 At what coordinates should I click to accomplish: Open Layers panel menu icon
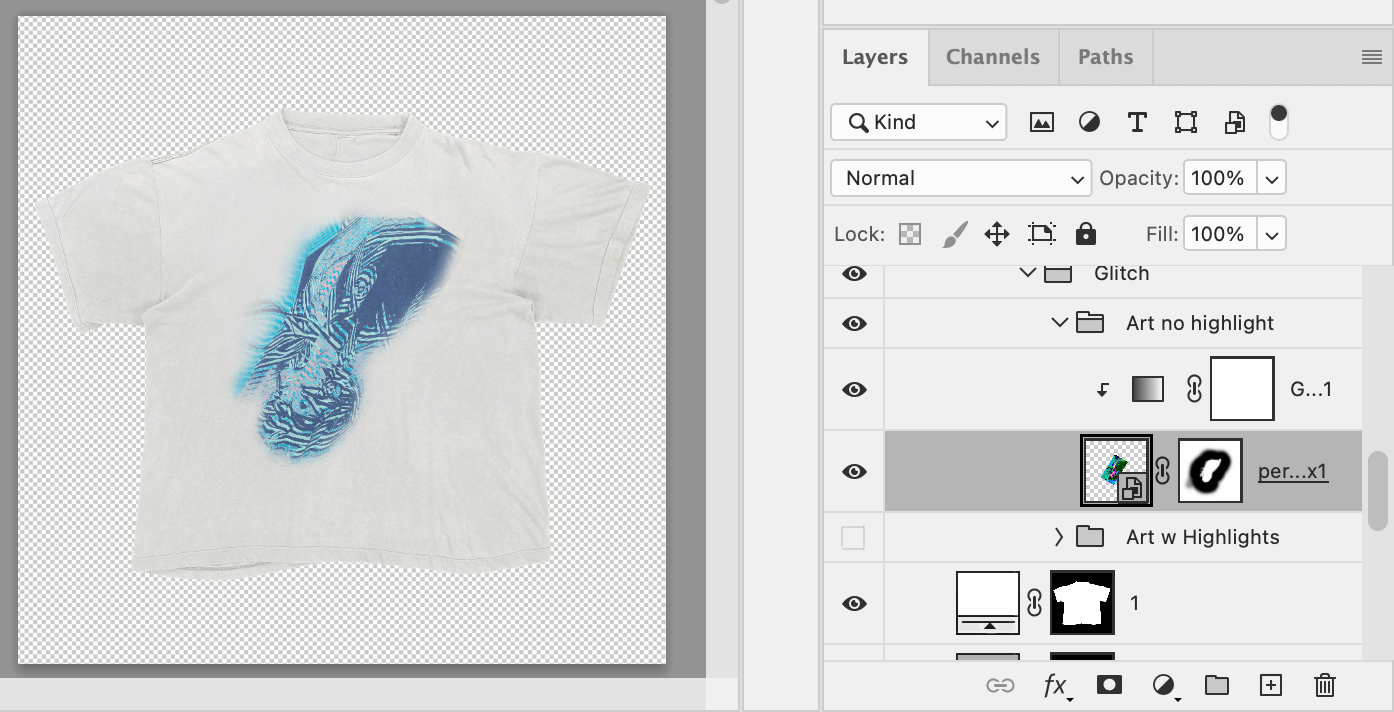pyautogui.click(x=1372, y=58)
